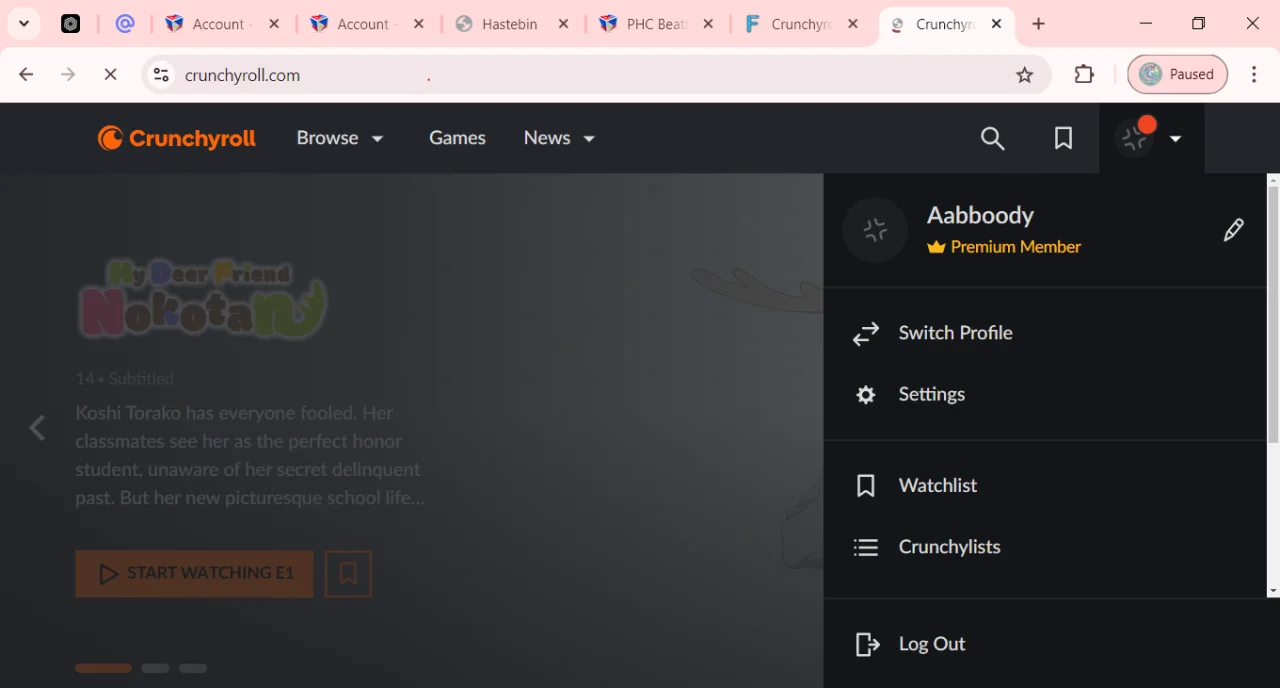1280x688 pixels.
Task: Switch to the first pinned tab
Action: coord(70,24)
